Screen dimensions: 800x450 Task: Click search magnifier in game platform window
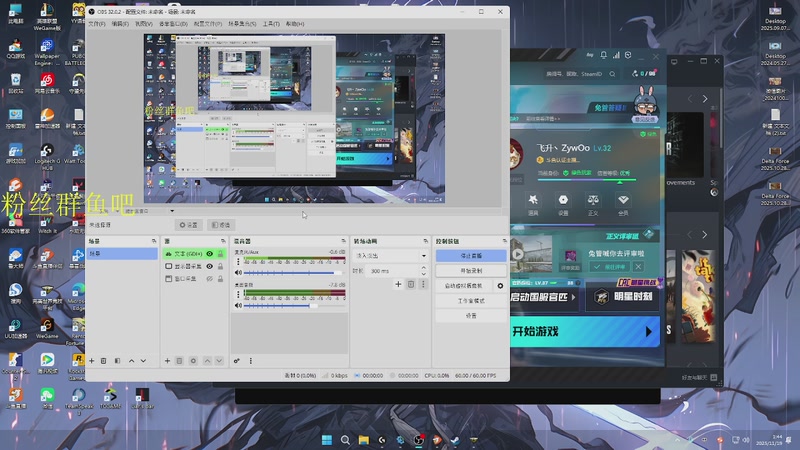tap(612, 74)
